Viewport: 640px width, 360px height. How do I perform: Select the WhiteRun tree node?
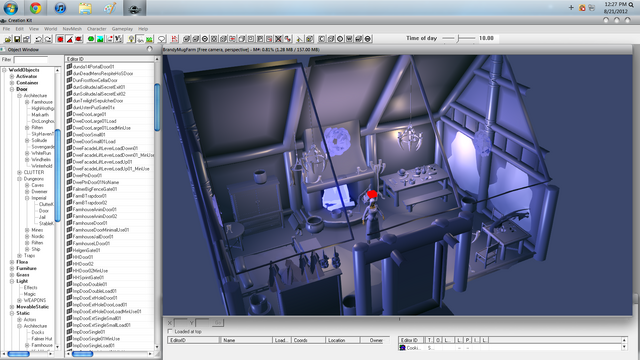41,153
